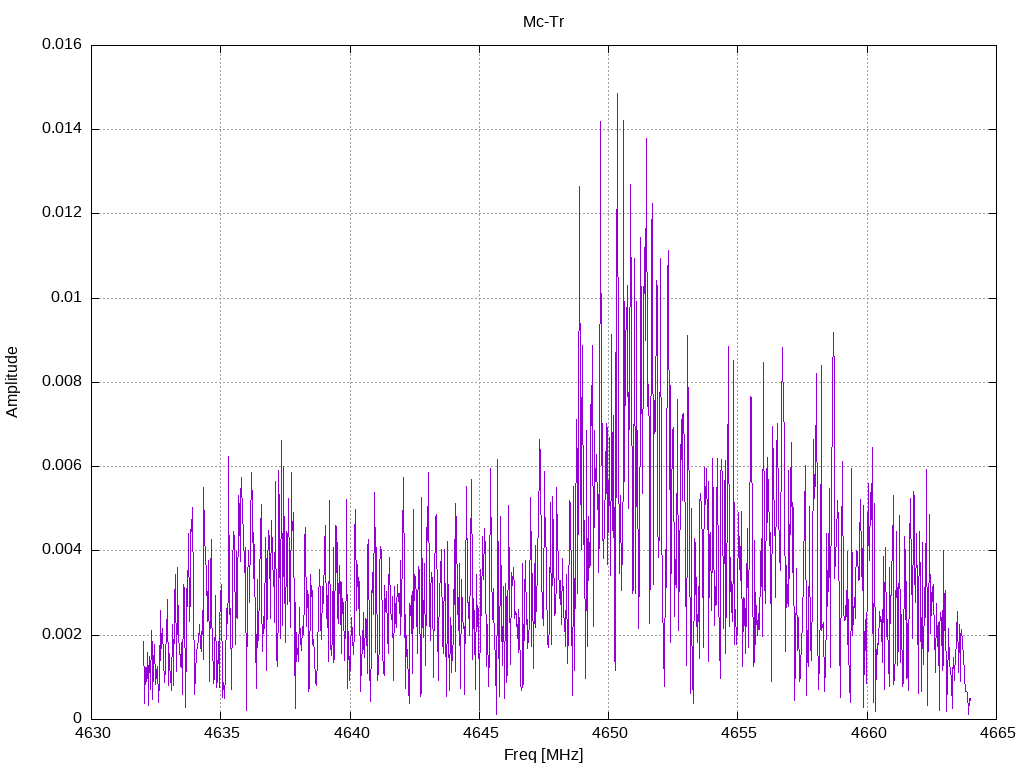
Task: Click the x-axis tick label 4630
Action: pos(92,733)
